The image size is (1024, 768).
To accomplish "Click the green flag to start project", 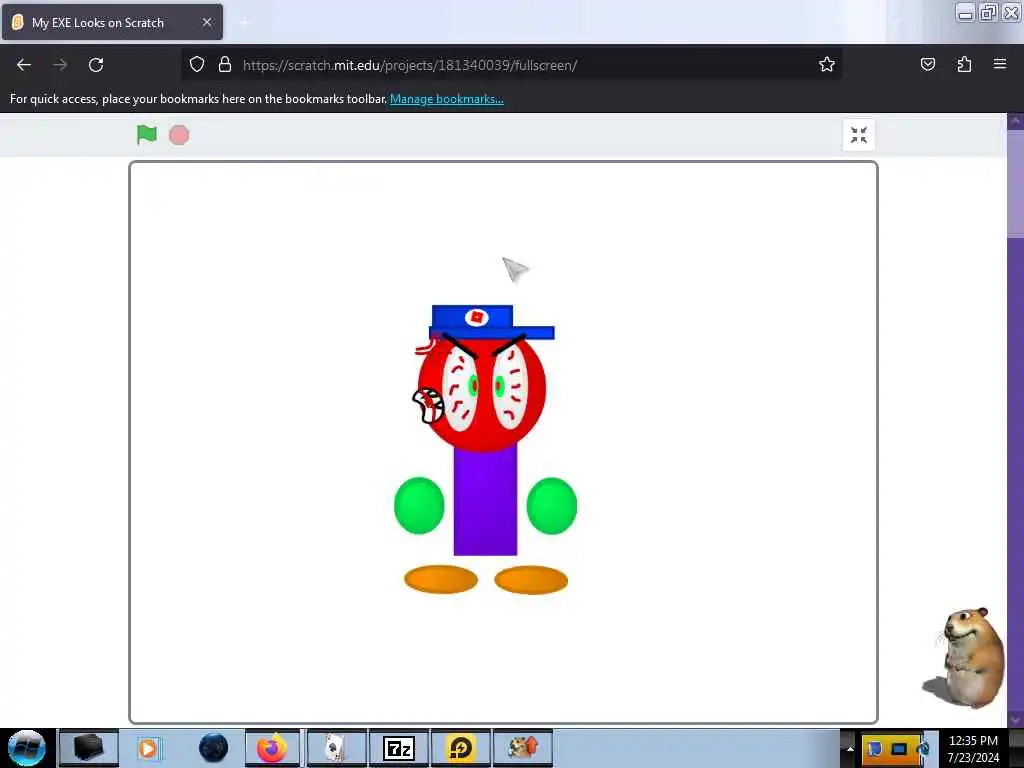I will [x=146, y=135].
